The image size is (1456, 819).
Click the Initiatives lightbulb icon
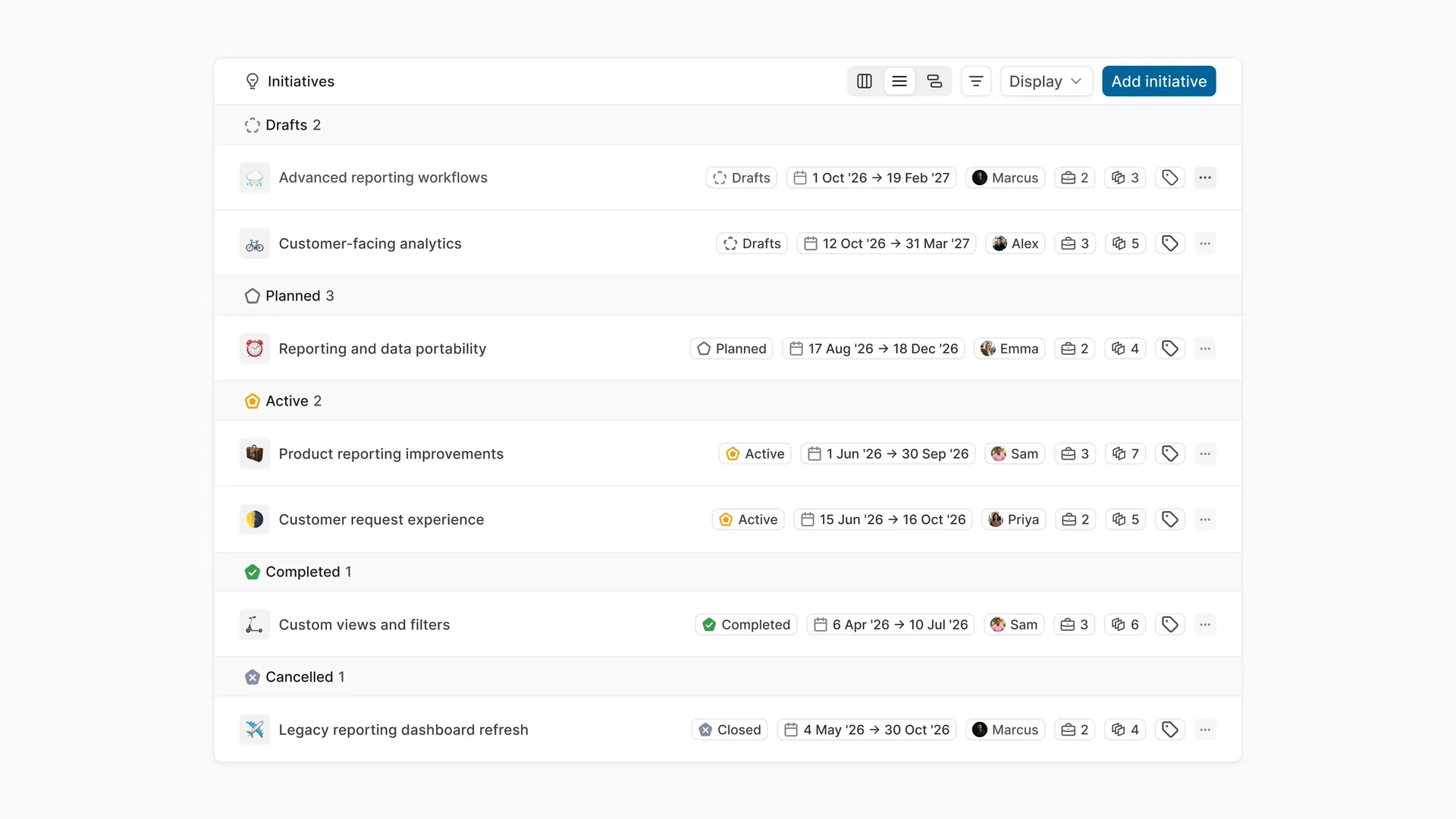pyautogui.click(x=253, y=81)
